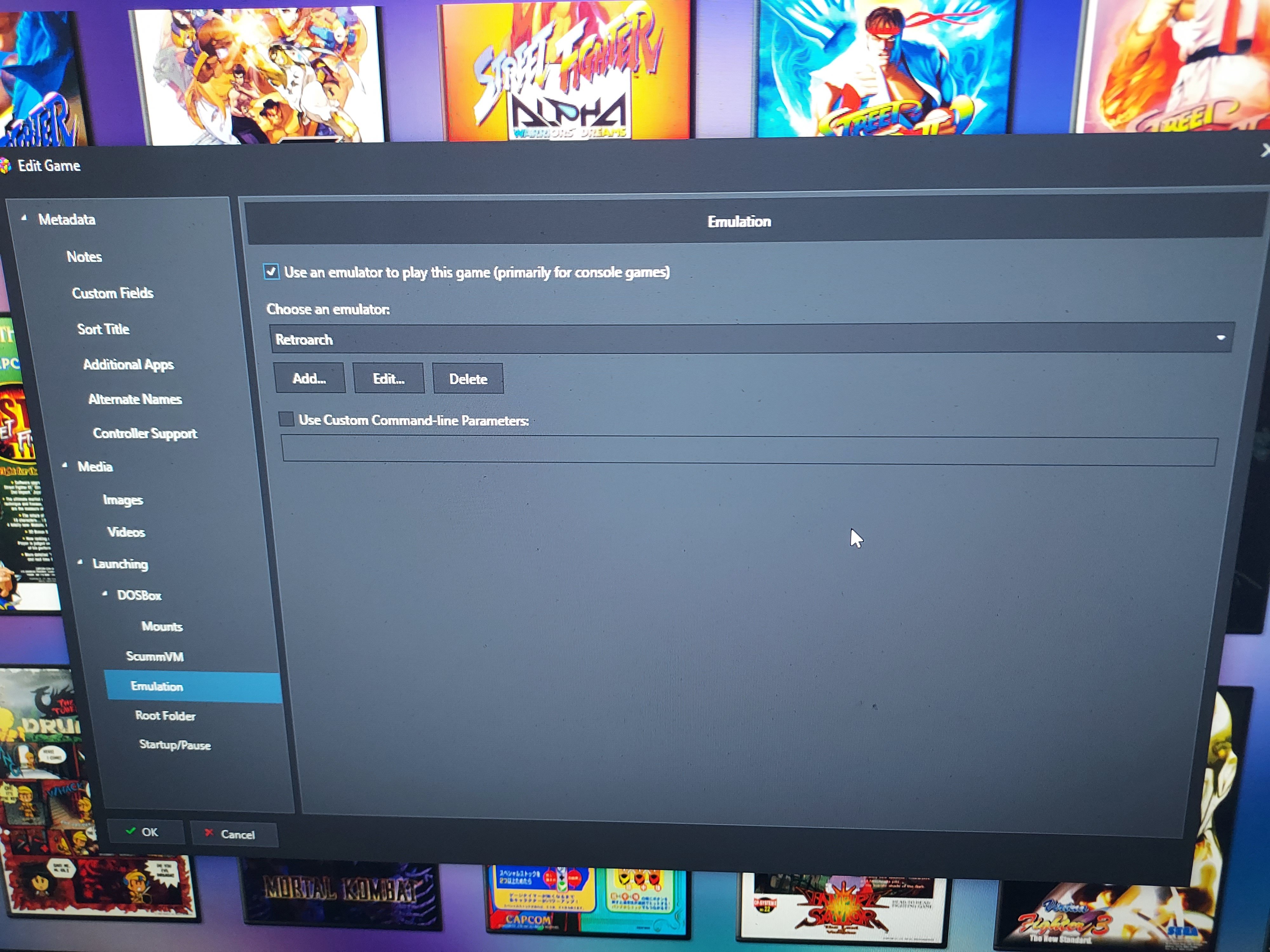1270x952 pixels.
Task: Confirm changes with the OK button
Action: point(146,832)
